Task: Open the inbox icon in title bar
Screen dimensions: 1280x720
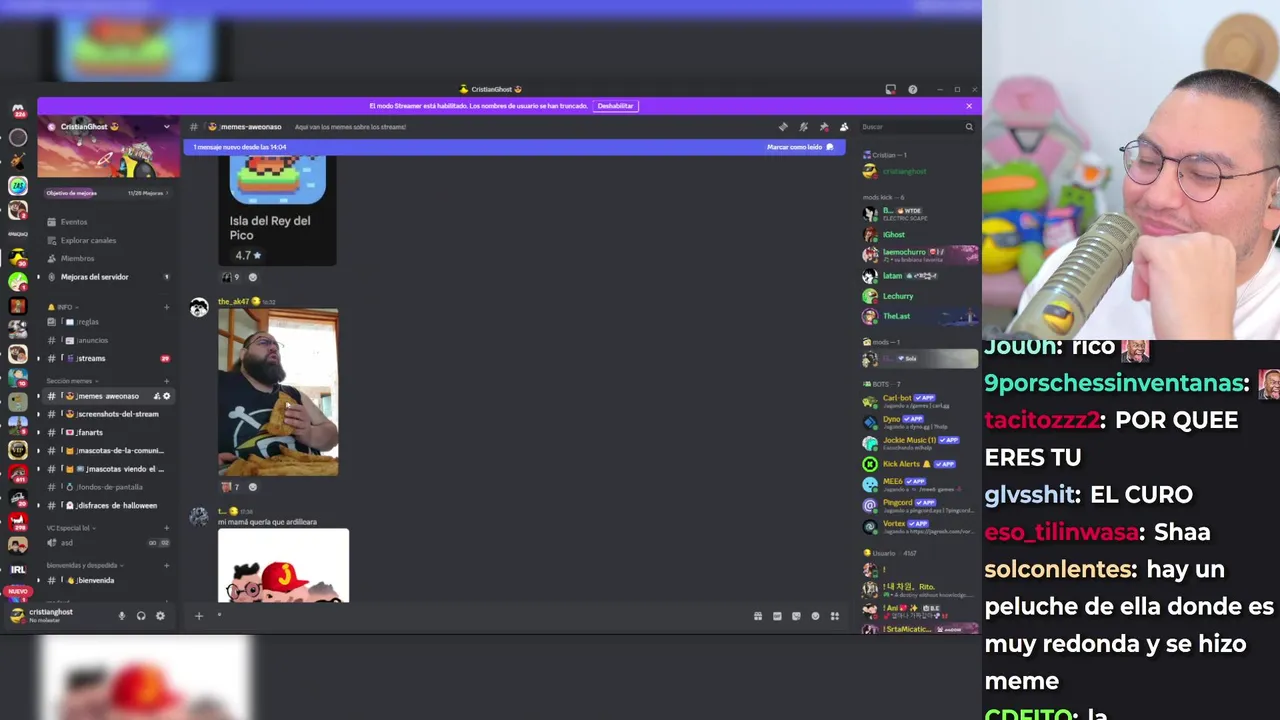Action: pyautogui.click(x=890, y=89)
